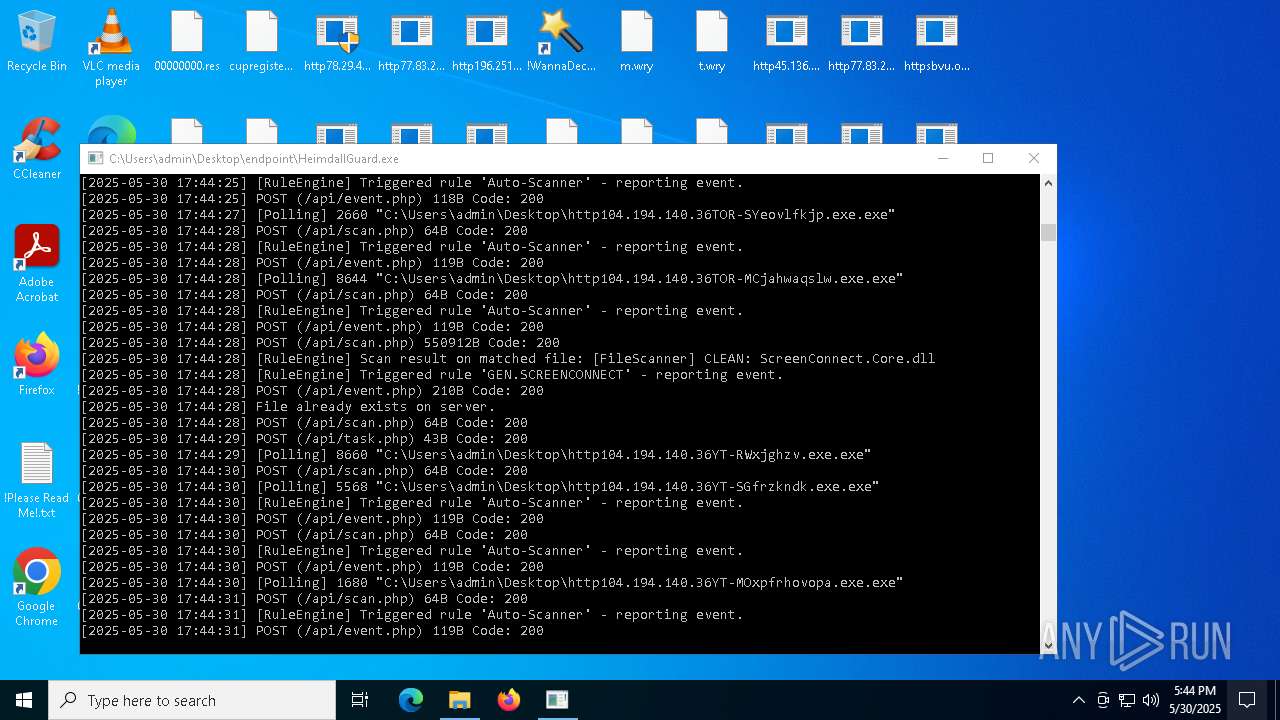Click the CLEAN: ScreenConnect.Core.dll log line

pos(508,359)
